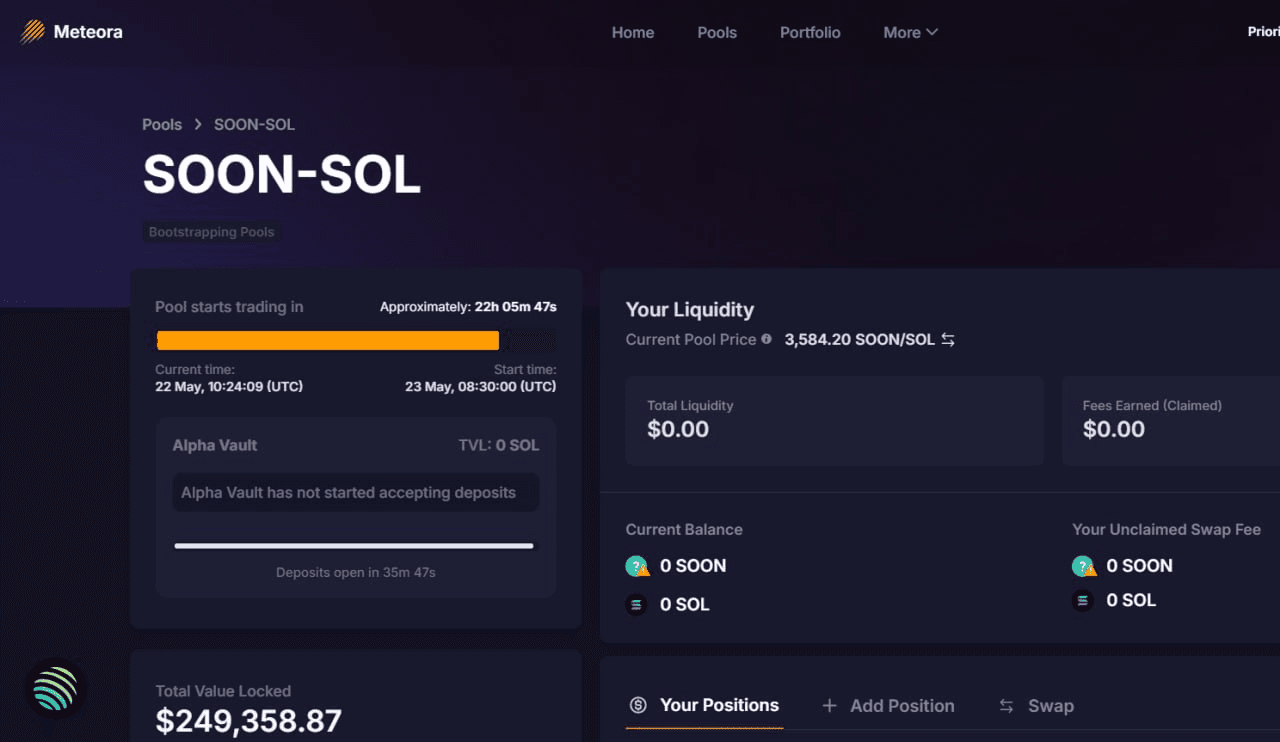Open the Add Position tab
This screenshot has height=742, width=1280.
point(888,706)
